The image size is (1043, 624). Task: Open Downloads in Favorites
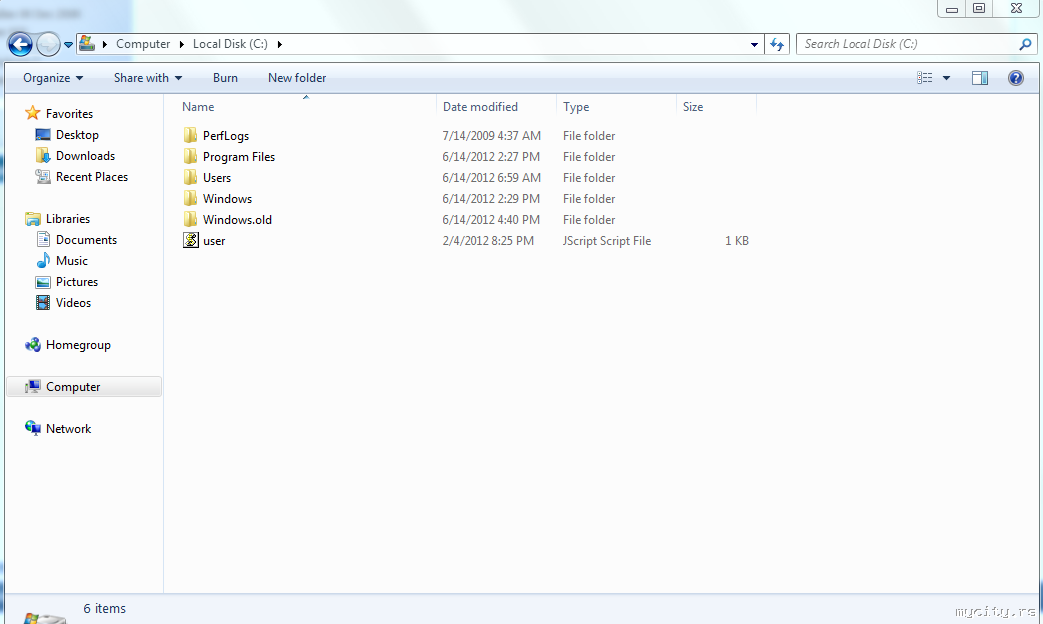[x=85, y=156]
